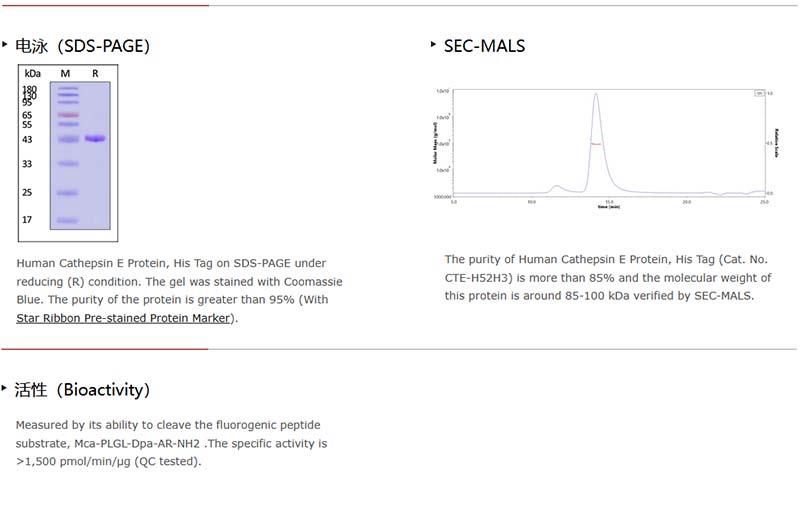The image size is (800, 507).
Task: Click the M lane label on the gel
Action: coord(65,74)
